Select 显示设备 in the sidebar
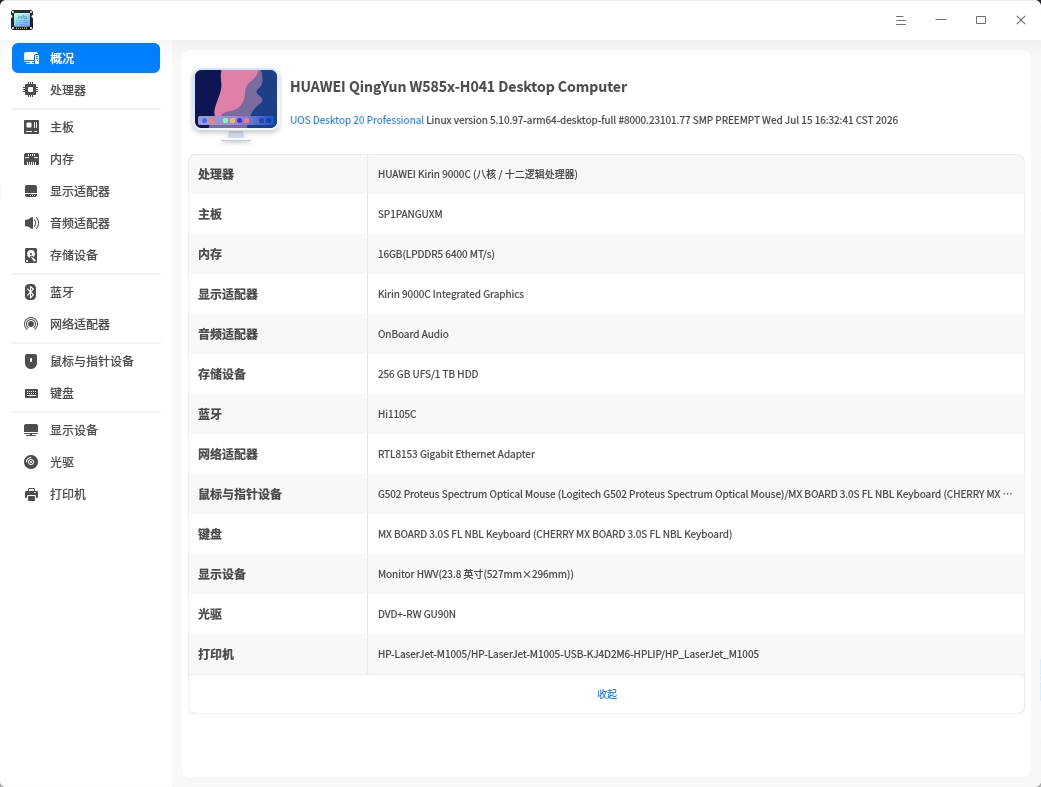The width and height of the screenshot is (1041, 787). pyautogui.click(x=86, y=430)
